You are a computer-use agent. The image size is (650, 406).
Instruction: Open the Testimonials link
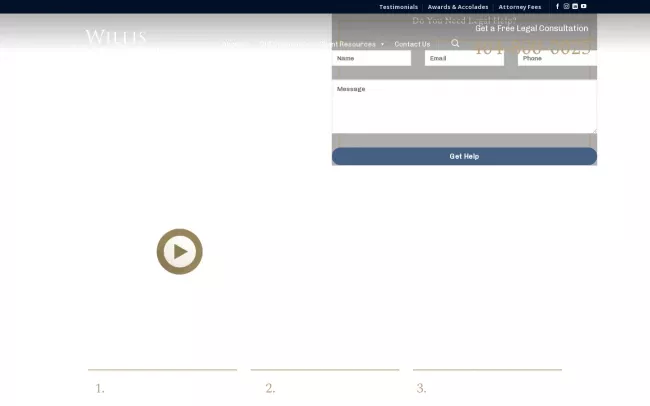398,7
